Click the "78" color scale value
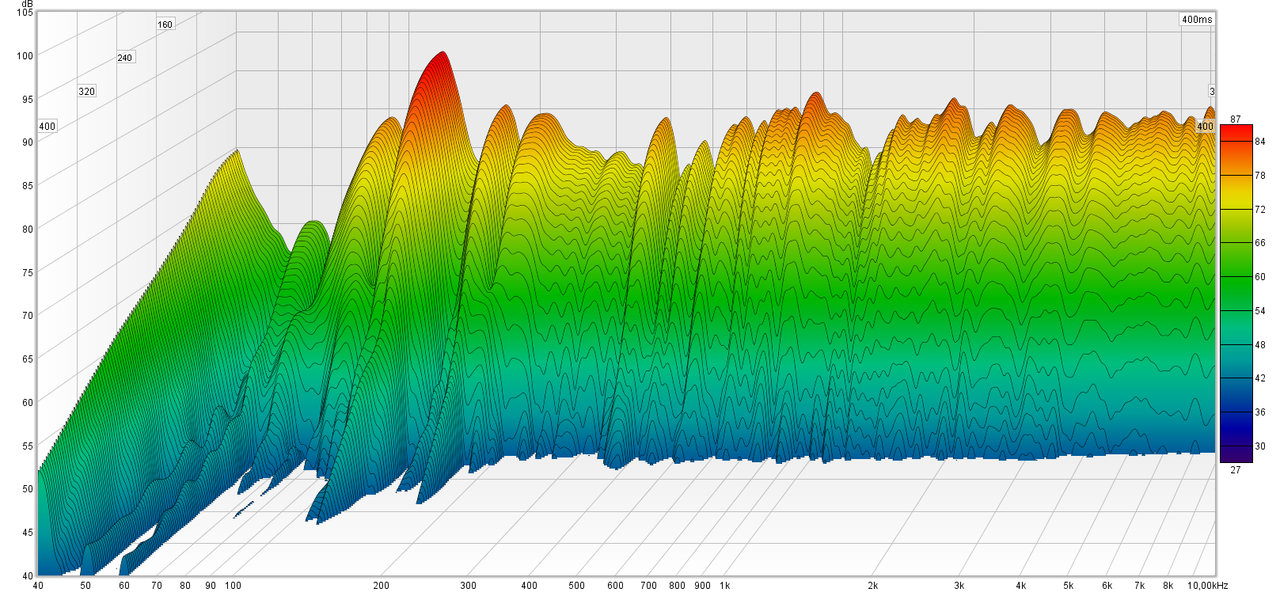The width and height of the screenshot is (1280, 592). pos(1260,175)
